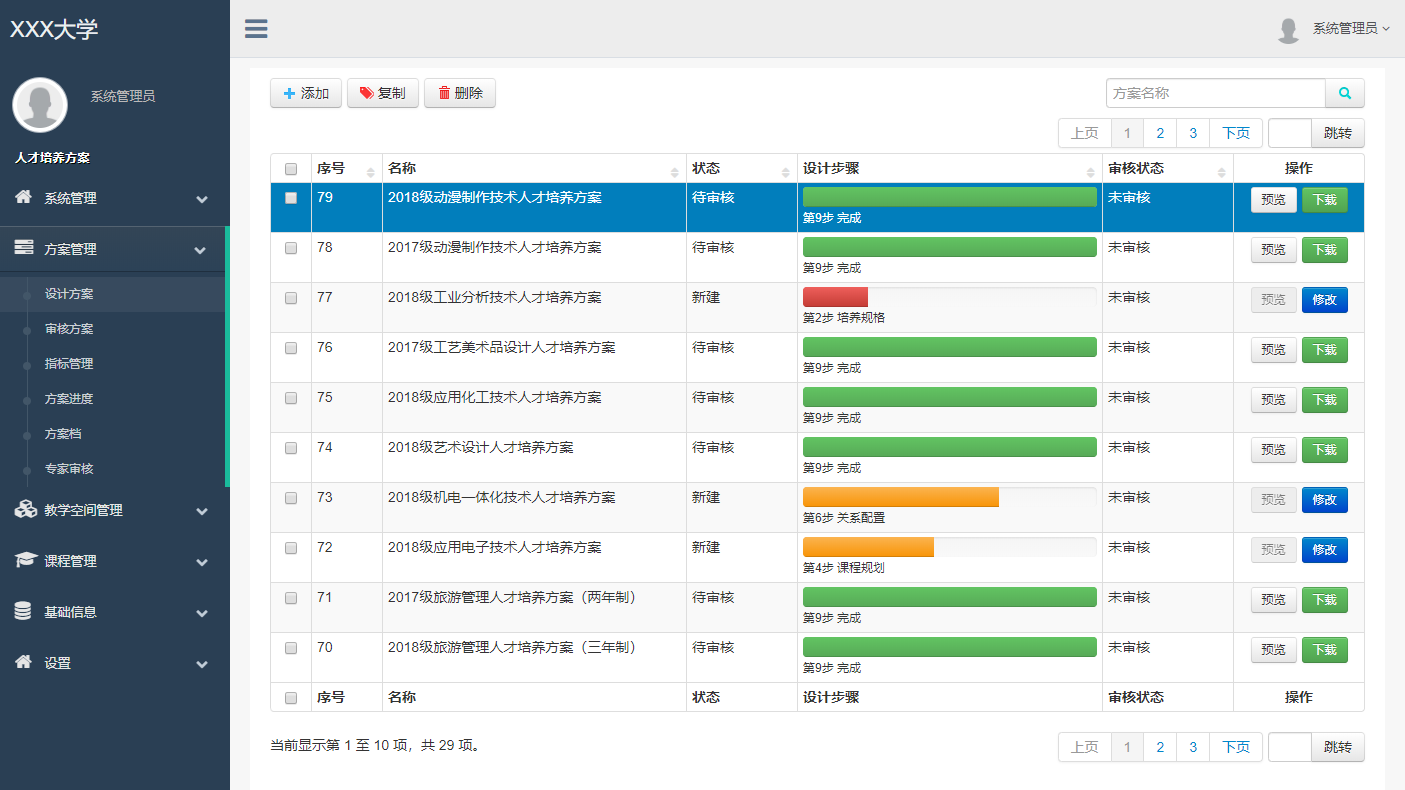The height and width of the screenshot is (790, 1405).
Task: Click the home icon beside 系统管理
Action: click(24, 197)
